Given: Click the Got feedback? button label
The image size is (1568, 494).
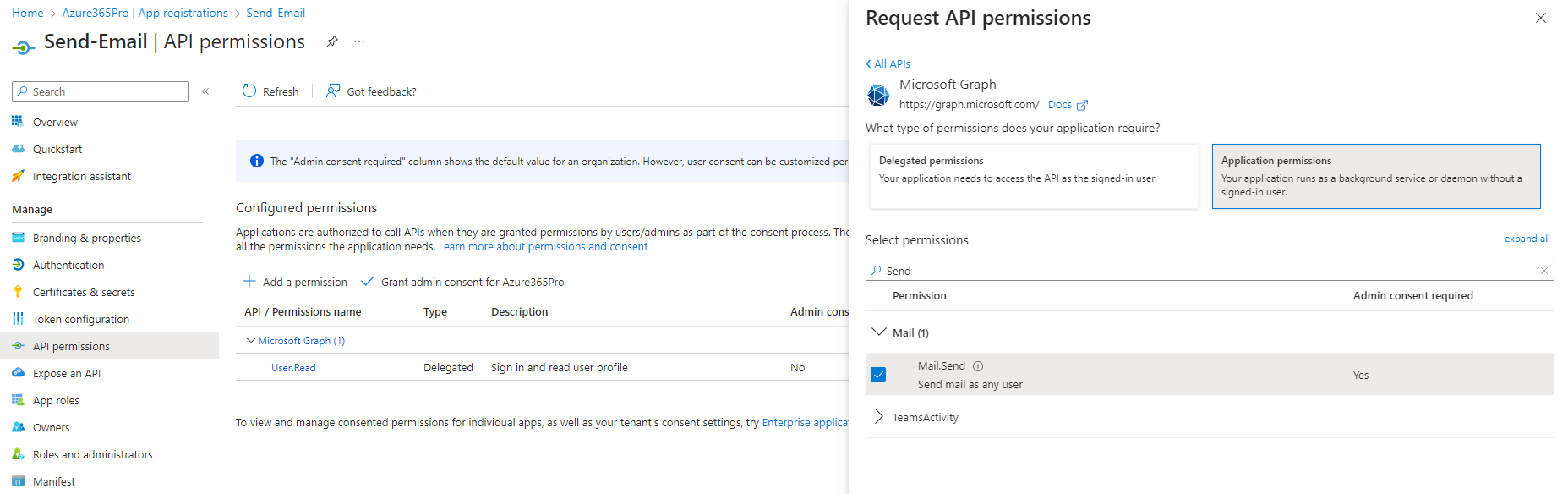Looking at the screenshot, I should point(381,91).
